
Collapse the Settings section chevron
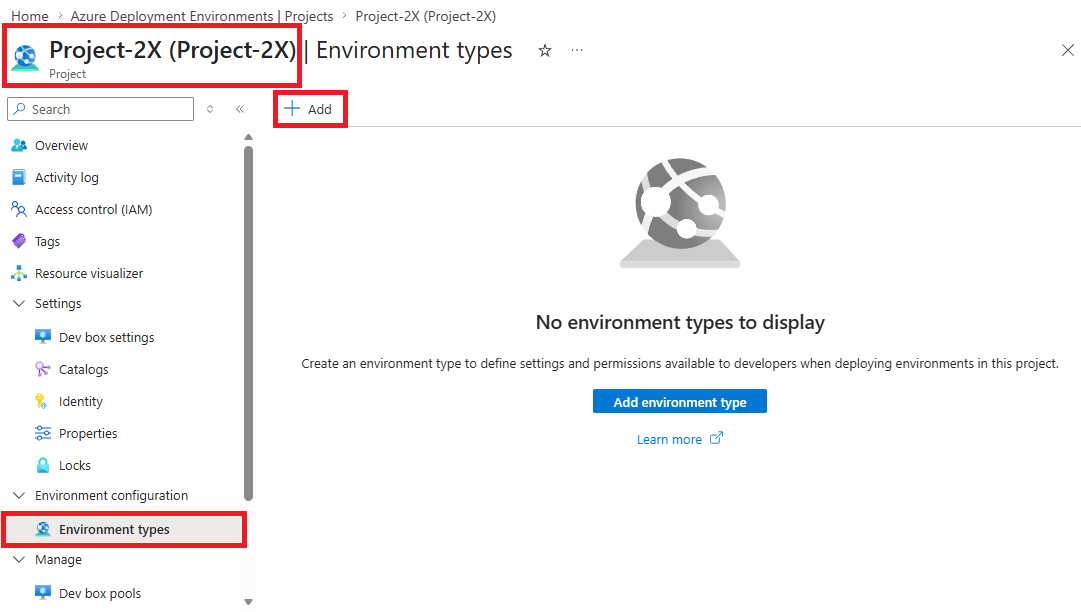19,303
